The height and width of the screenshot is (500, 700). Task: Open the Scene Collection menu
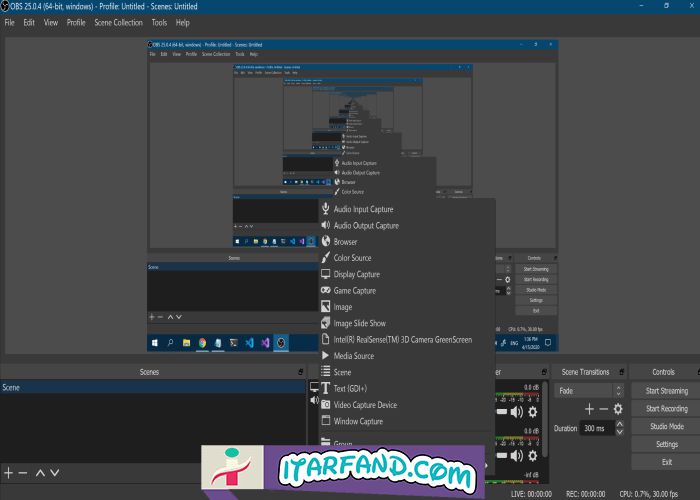[x=118, y=22]
